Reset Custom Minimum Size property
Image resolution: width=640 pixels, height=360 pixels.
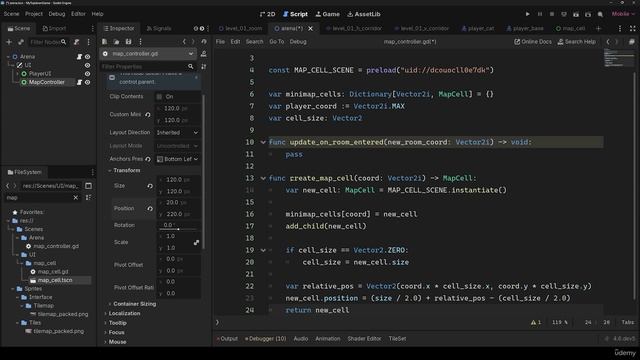tap(148, 115)
